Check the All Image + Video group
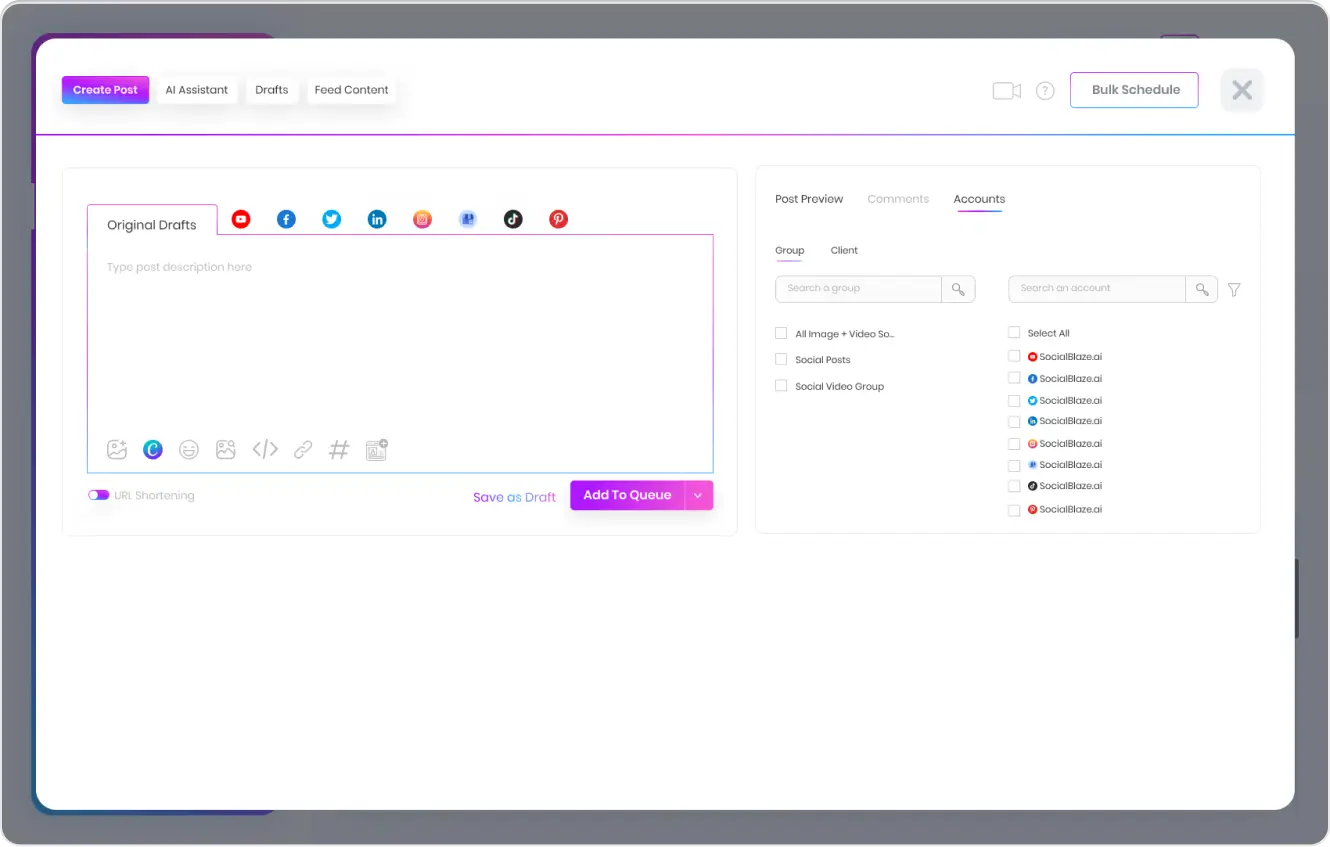This screenshot has width=1330, height=847. (781, 333)
